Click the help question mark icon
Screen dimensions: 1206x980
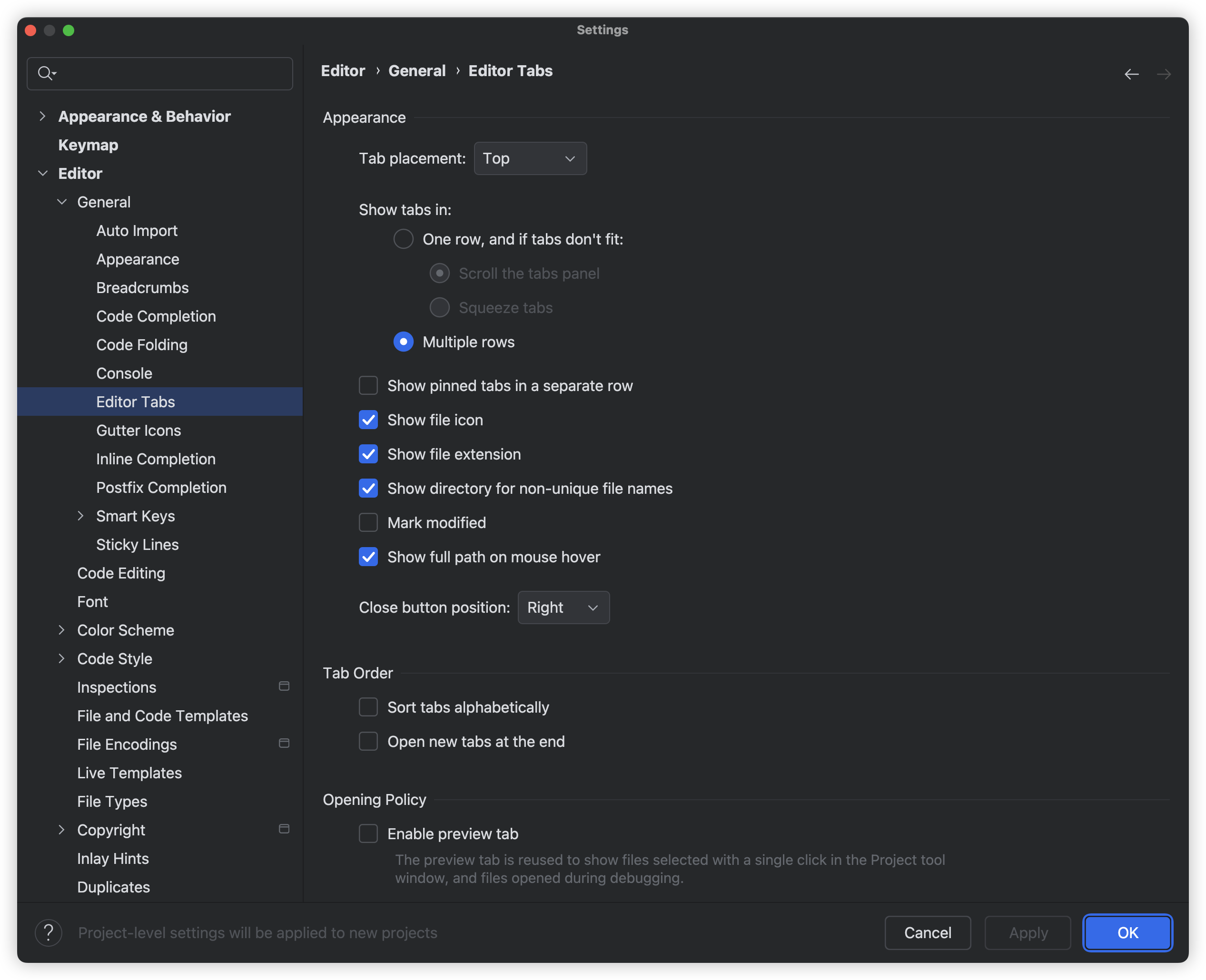point(49,932)
